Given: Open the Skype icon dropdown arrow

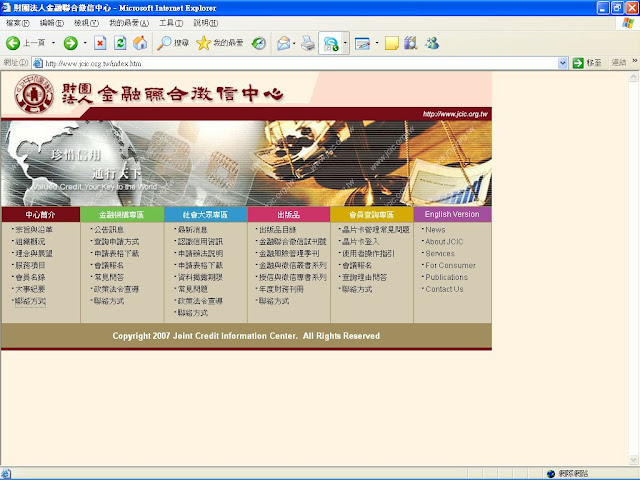Looking at the screenshot, I should pyautogui.click(x=345, y=43).
